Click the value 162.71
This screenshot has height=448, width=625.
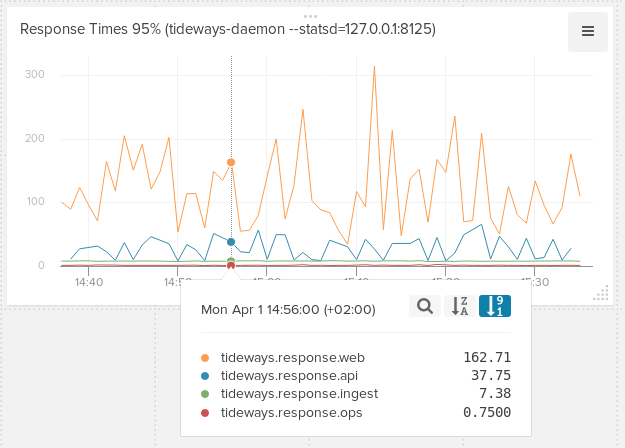pyautogui.click(x=487, y=358)
